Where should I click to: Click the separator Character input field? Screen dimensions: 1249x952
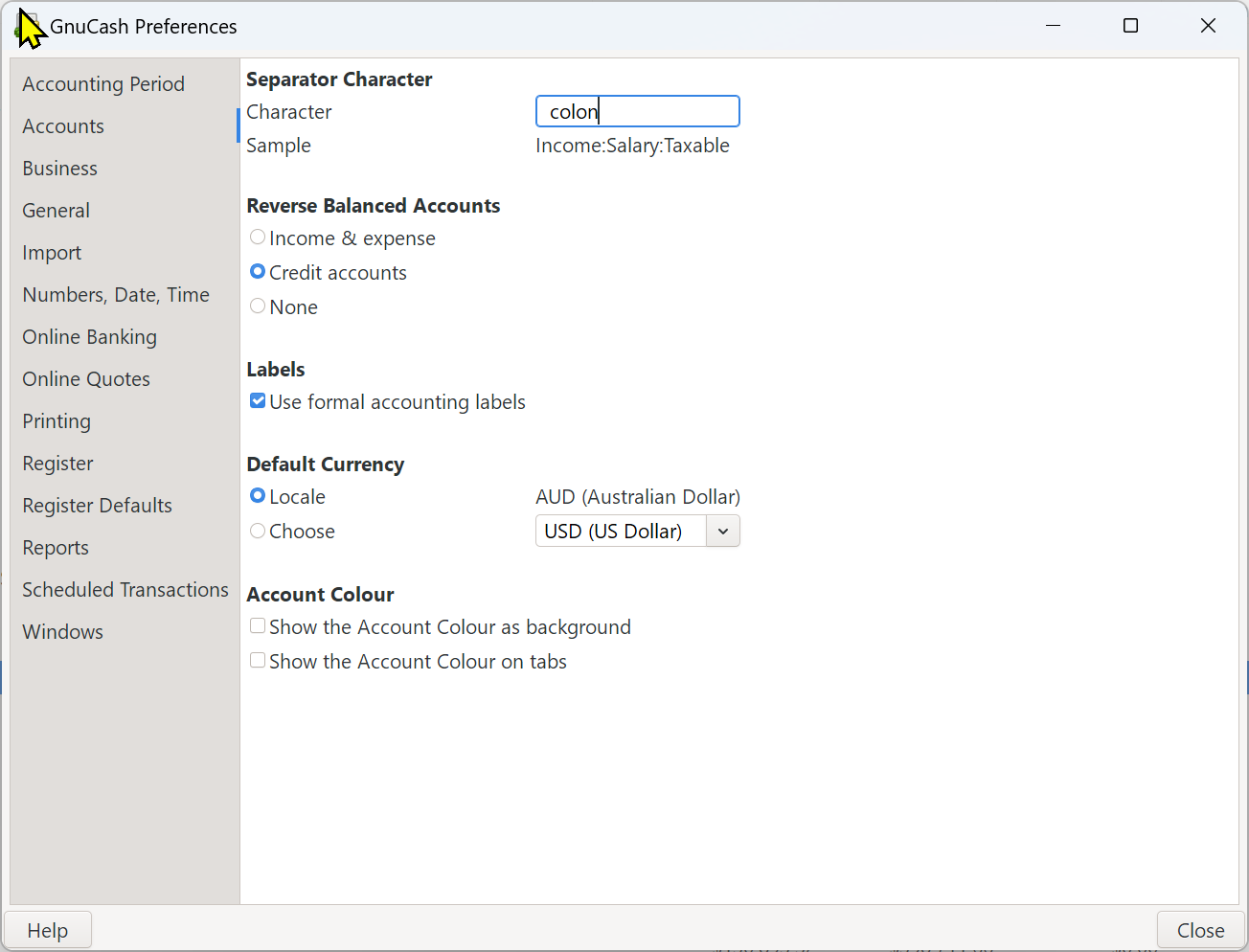[637, 111]
